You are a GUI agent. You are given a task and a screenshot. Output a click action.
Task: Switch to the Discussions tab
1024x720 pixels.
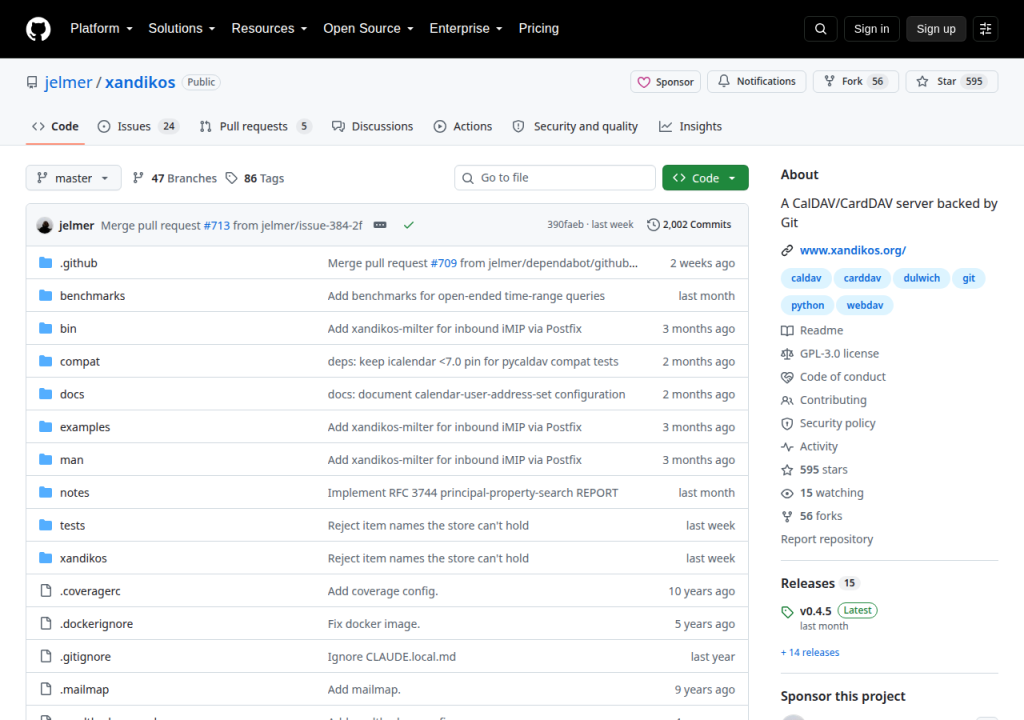(372, 127)
